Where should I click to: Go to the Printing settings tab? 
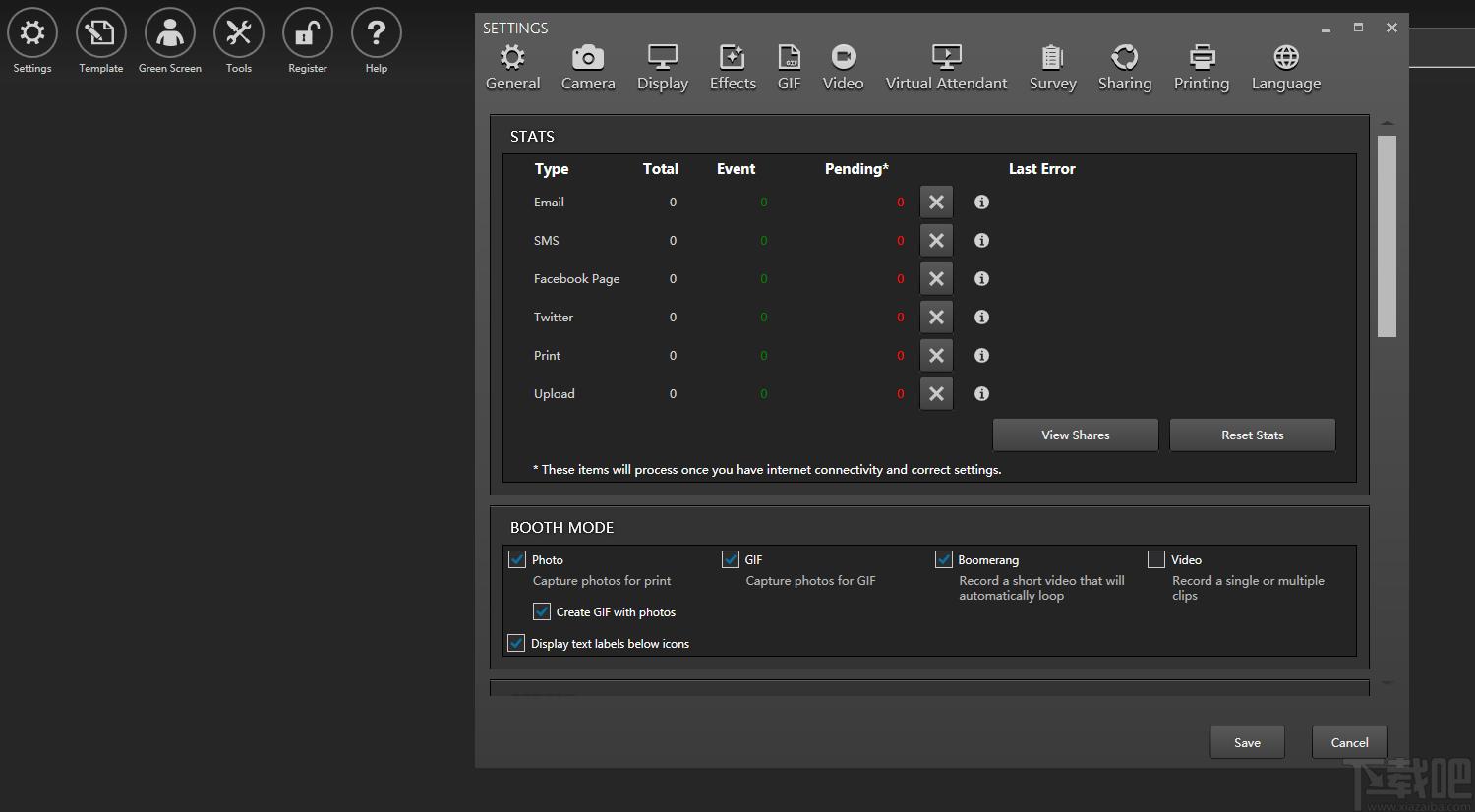pos(1201,68)
